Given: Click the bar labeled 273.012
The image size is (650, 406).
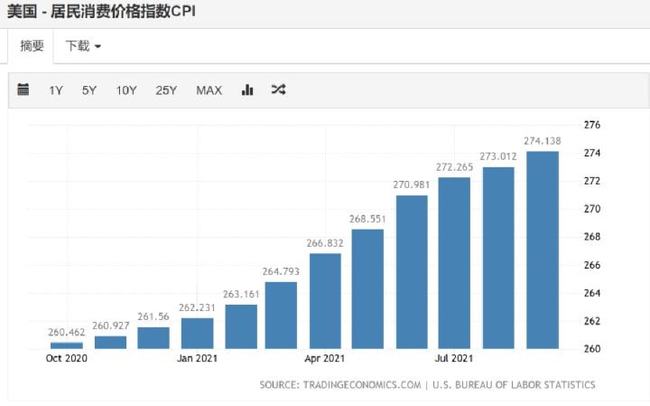Looking at the screenshot, I should [x=498, y=258].
